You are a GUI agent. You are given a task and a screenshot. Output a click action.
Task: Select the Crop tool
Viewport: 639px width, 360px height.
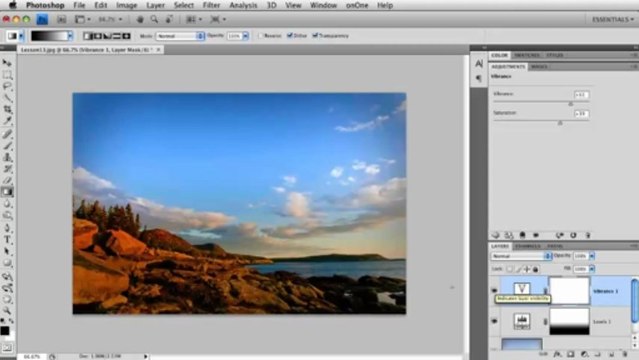pyautogui.click(x=7, y=109)
